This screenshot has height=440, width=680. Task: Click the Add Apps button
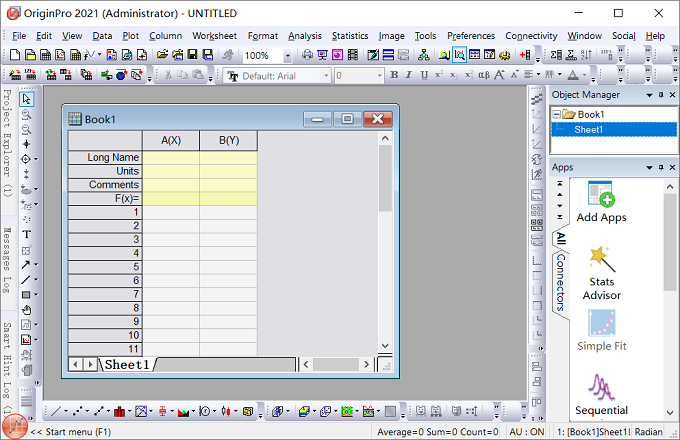(601, 202)
